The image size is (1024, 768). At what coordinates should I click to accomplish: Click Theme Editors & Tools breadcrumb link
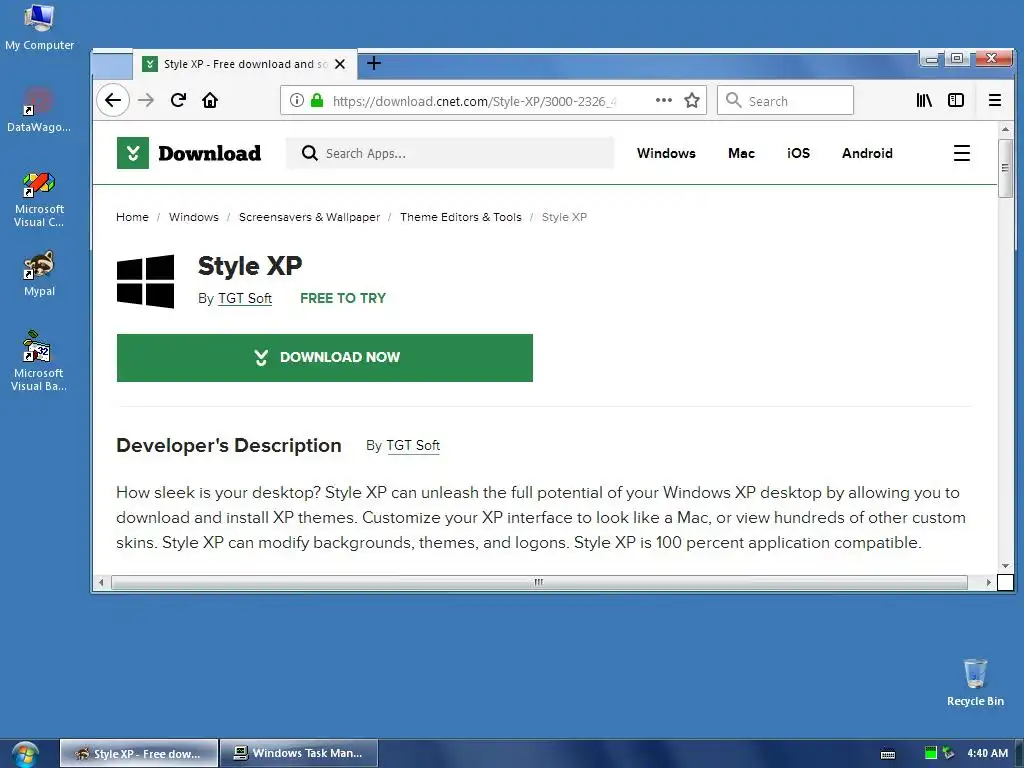pyautogui.click(x=460, y=217)
